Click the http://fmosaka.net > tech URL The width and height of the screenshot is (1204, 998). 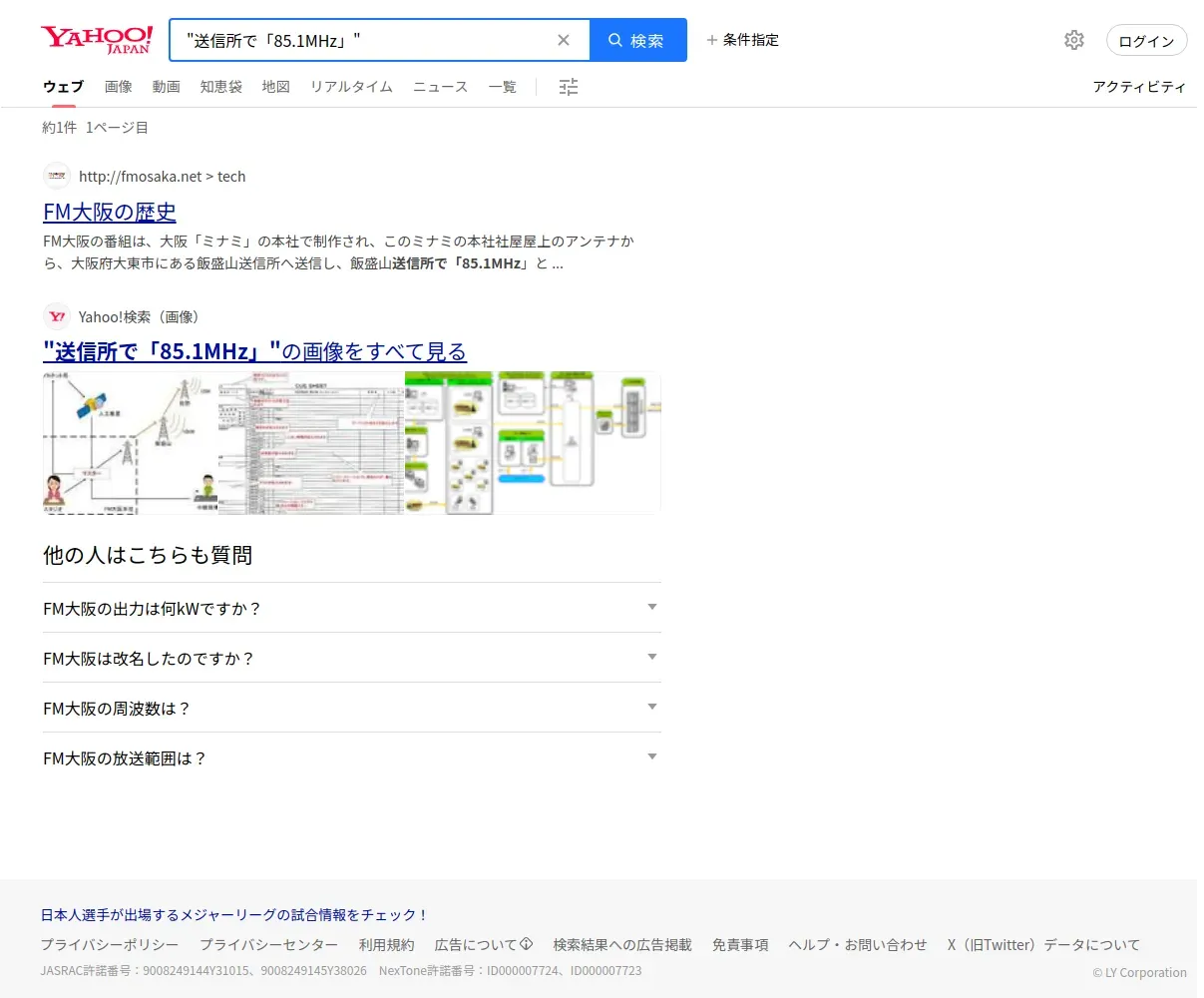(162, 177)
